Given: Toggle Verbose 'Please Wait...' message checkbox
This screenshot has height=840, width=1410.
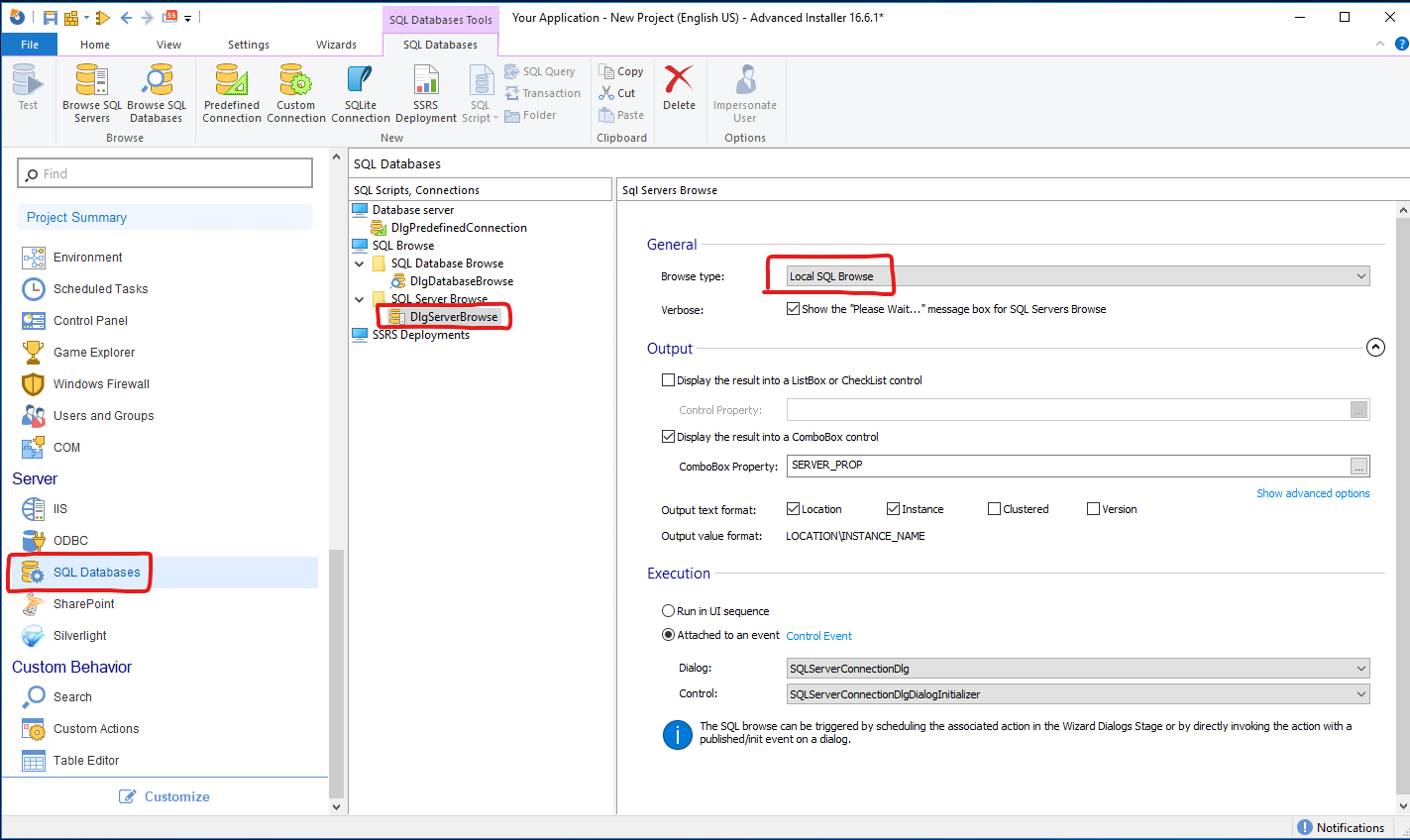Looking at the screenshot, I should [x=793, y=309].
